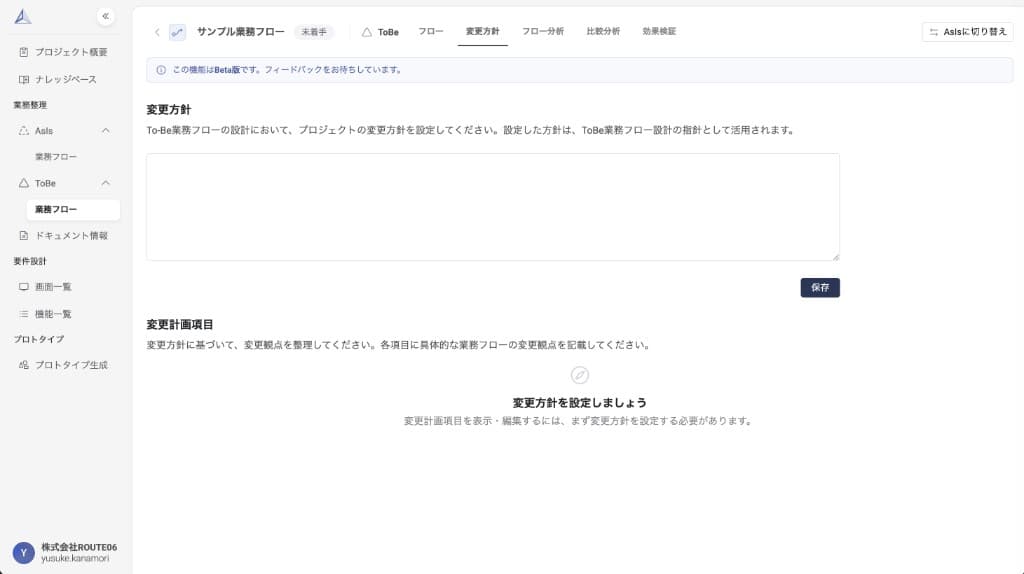The image size is (1024, 574).
Task: Open プロジェクト概要 in sidebar
Action: click(64, 52)
